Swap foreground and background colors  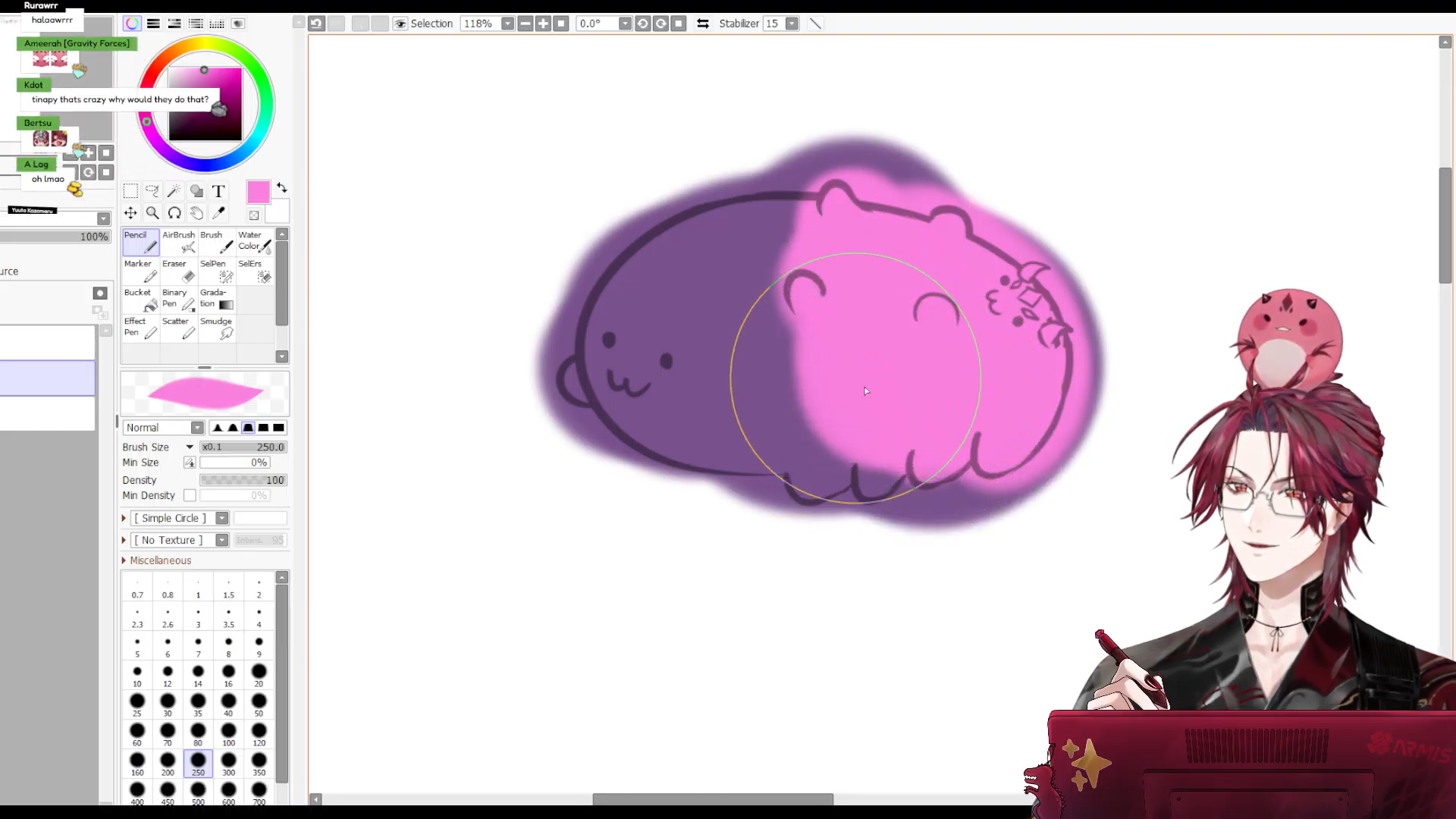coord(281,187)
